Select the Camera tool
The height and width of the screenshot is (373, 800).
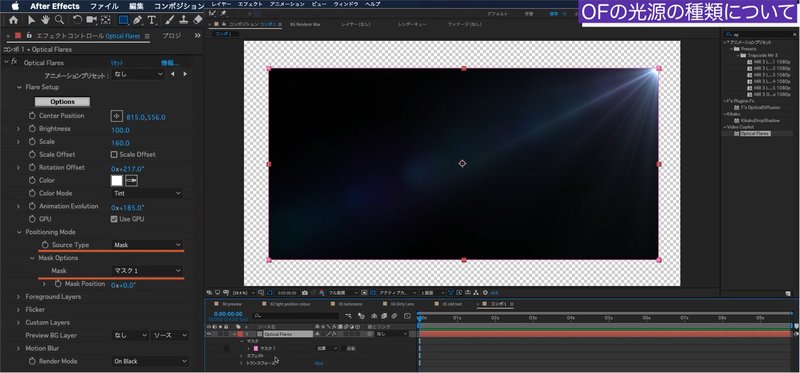pos(92,20)
